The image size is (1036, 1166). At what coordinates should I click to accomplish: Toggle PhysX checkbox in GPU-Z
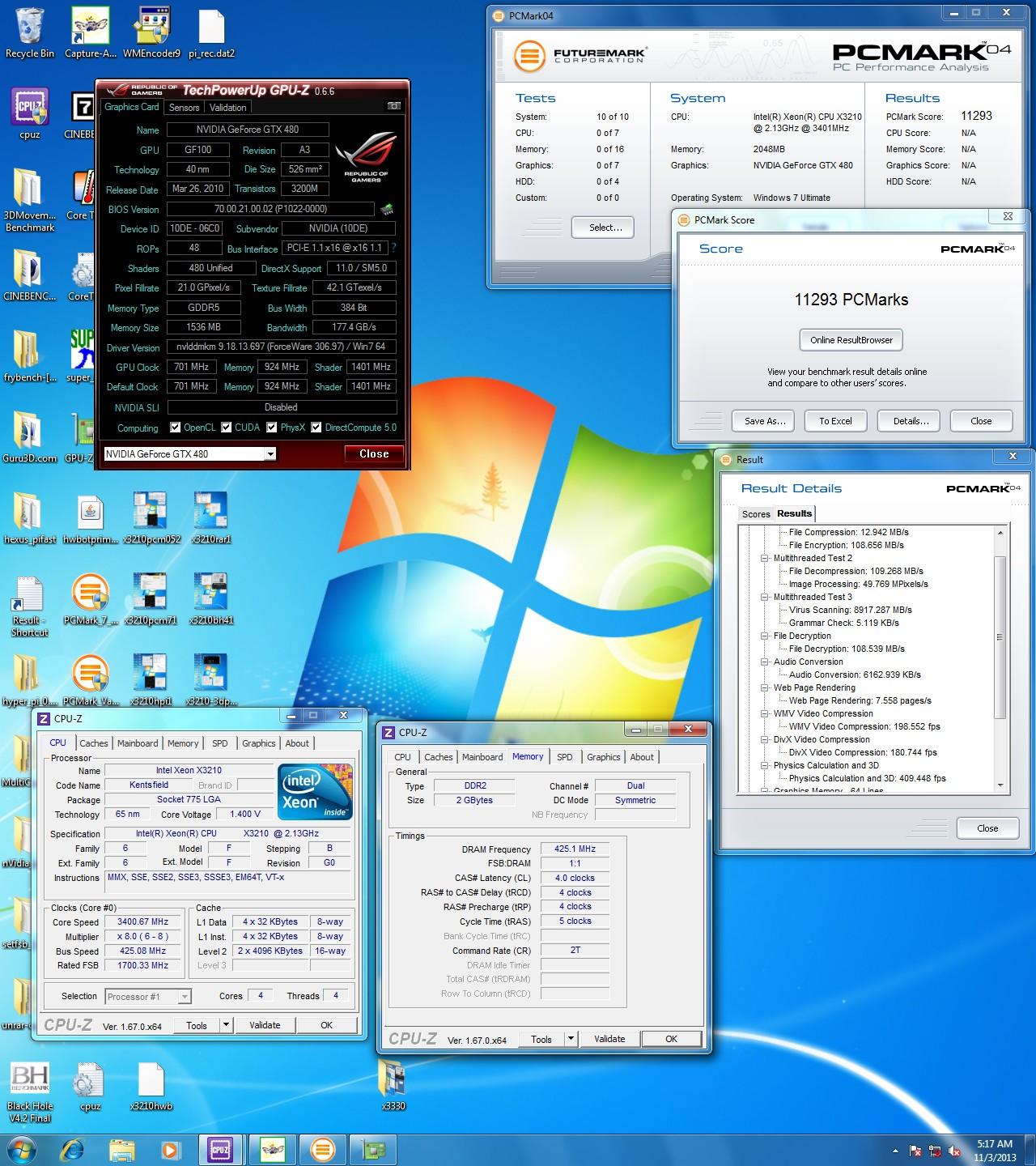coord(272,428)
